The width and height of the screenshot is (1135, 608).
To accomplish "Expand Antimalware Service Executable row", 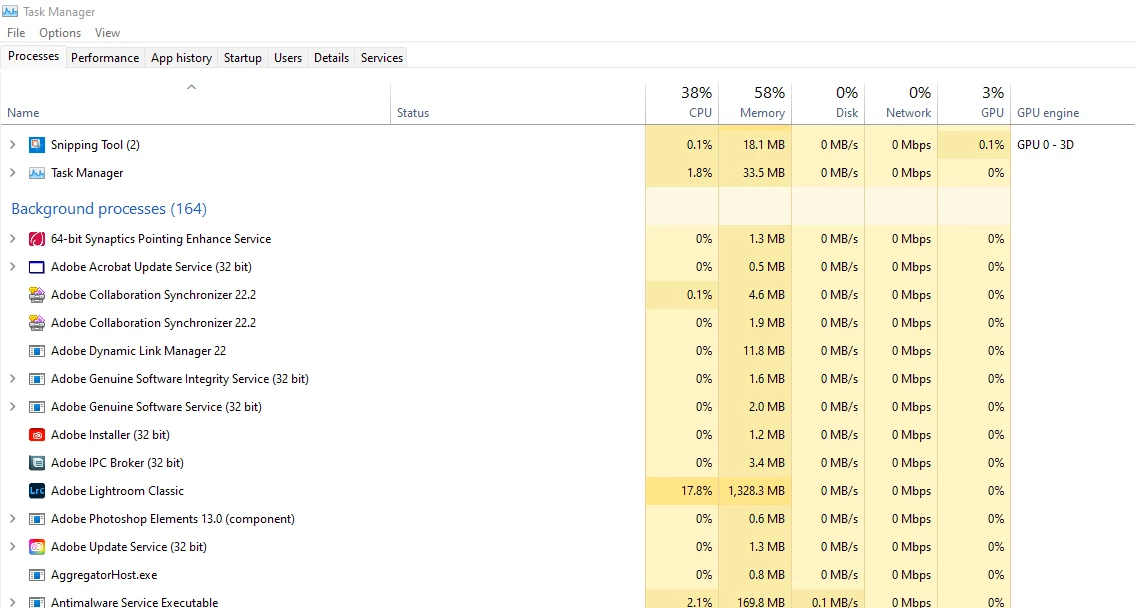I will 12,602.
